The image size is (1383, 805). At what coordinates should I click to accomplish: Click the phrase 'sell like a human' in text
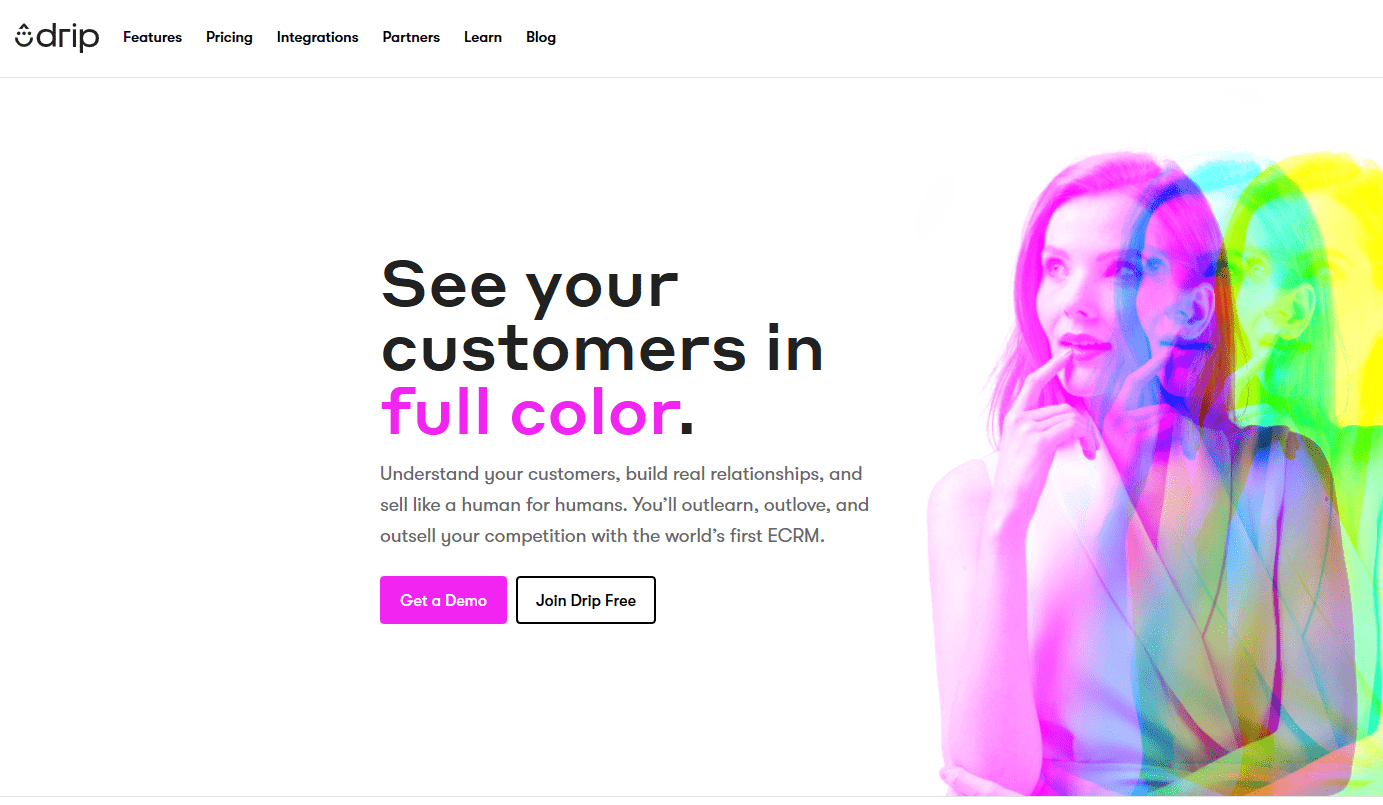[447, 505]
